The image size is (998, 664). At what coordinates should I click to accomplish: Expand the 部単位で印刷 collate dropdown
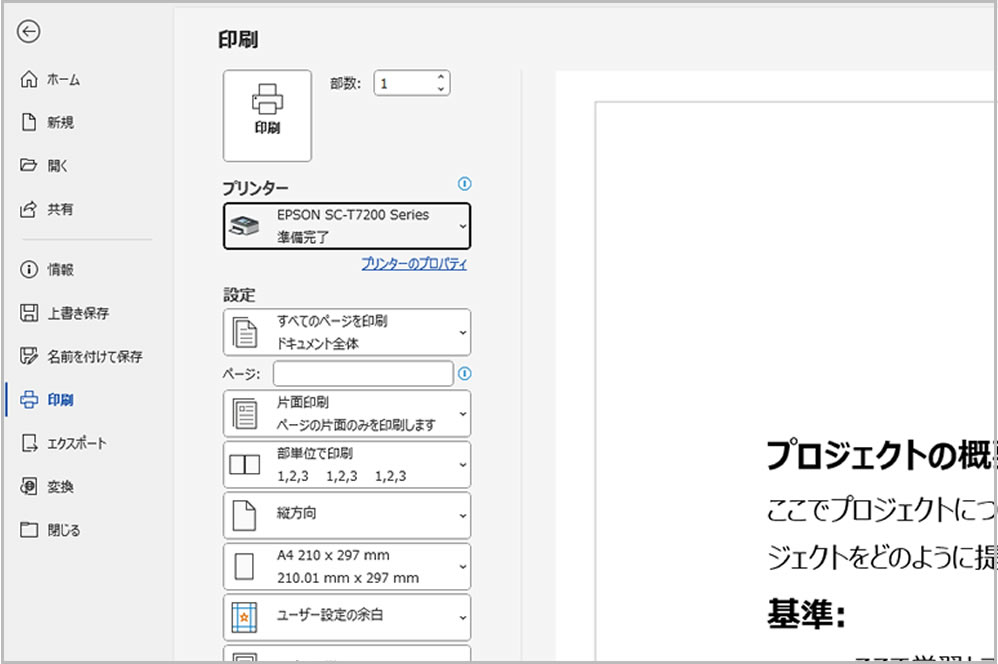tap(347, 464)
